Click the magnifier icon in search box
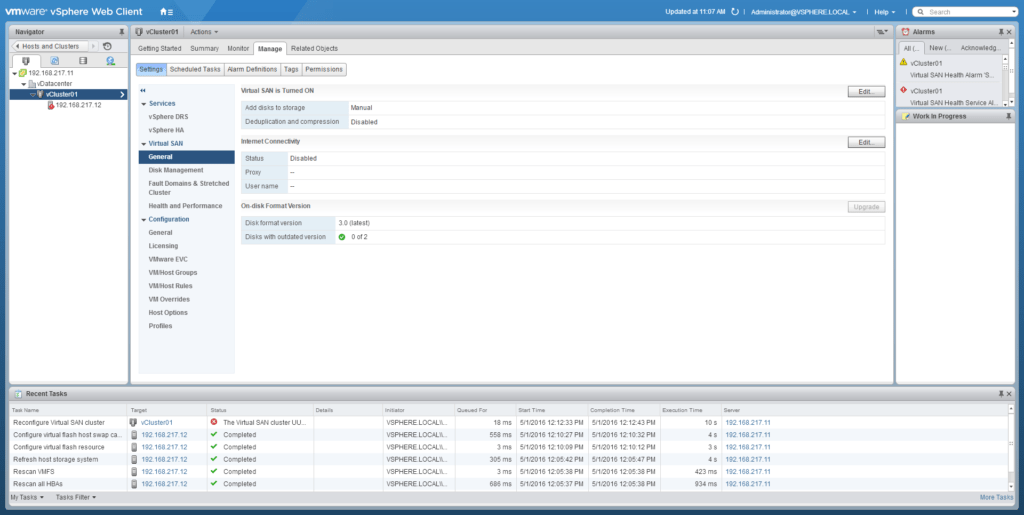The height and width of the screenshot is (515, 1024). tap(920, 12)
